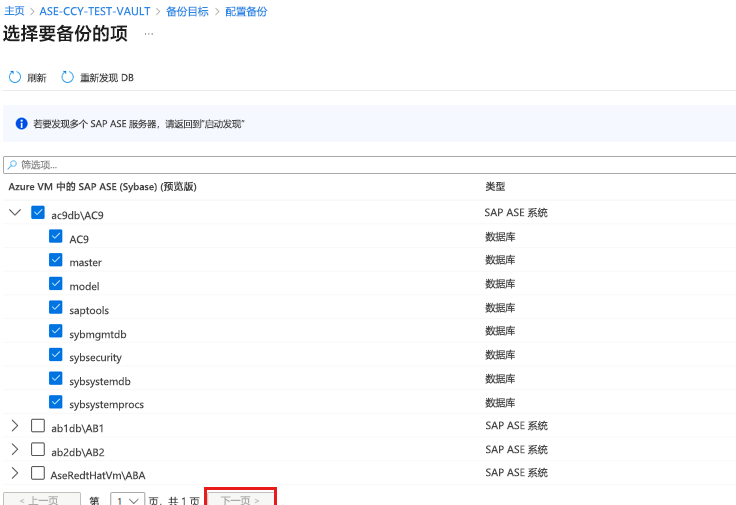Viewport: 736px width, 505px height.
Task: Select the AseRedtHatVm\ABA row name
Action: pyautogui.click(x=98, y=475)
